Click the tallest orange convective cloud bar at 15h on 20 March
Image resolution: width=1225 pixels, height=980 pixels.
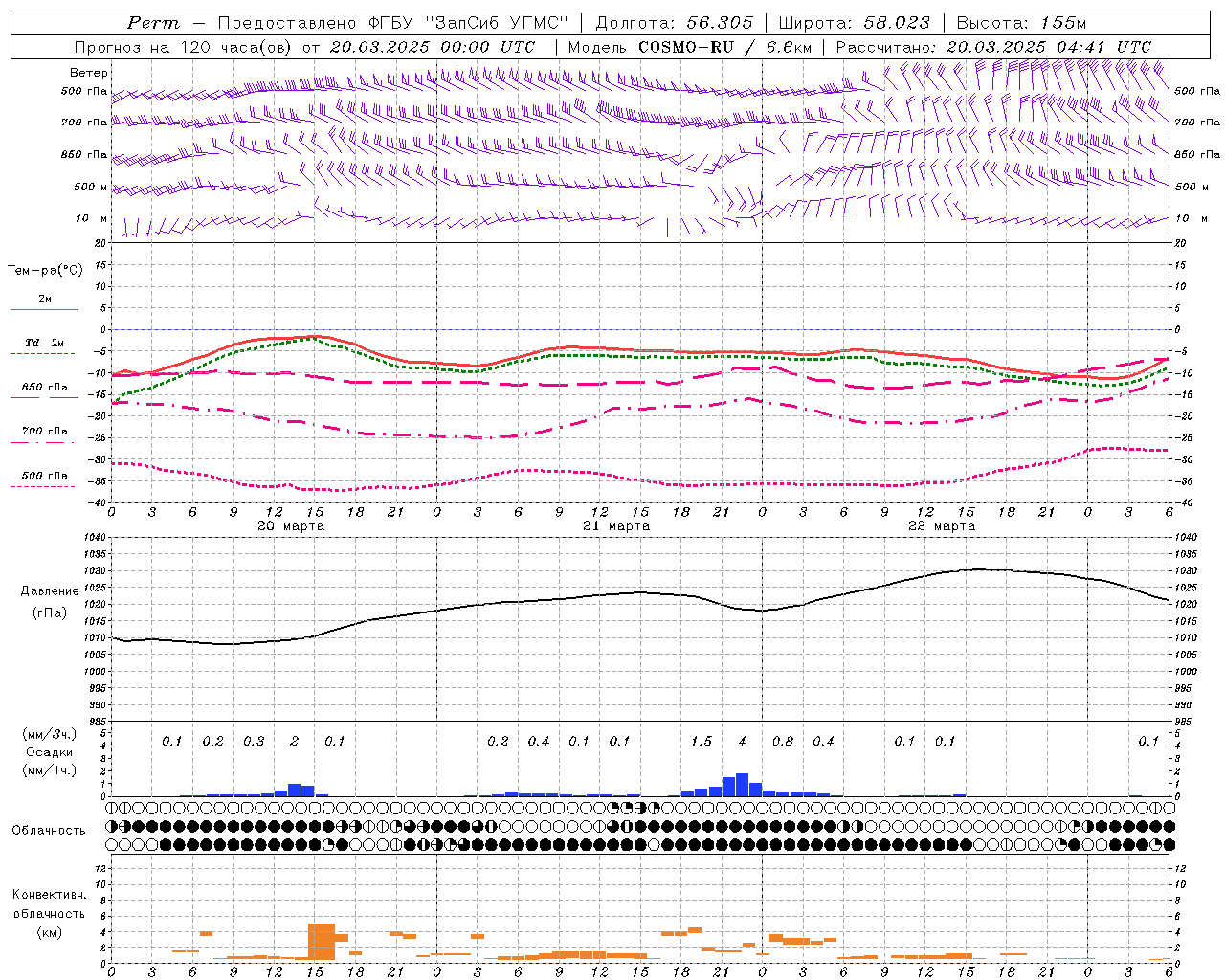tap(322, 942)
